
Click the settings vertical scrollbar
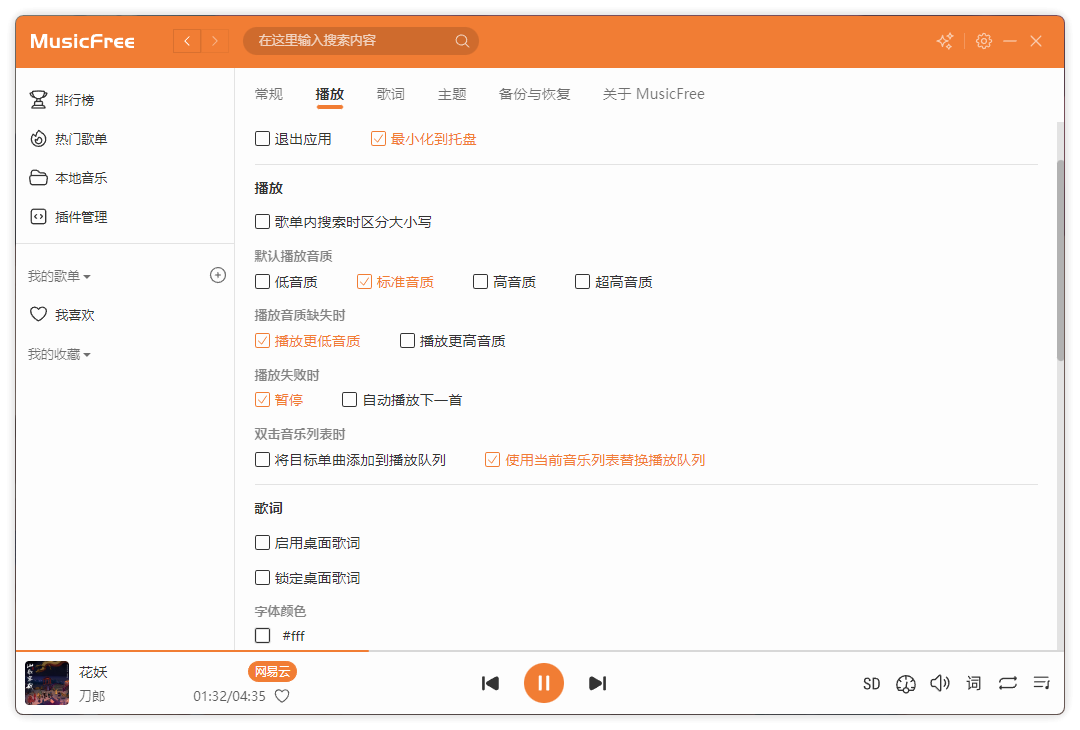(x=1060, y=260)
